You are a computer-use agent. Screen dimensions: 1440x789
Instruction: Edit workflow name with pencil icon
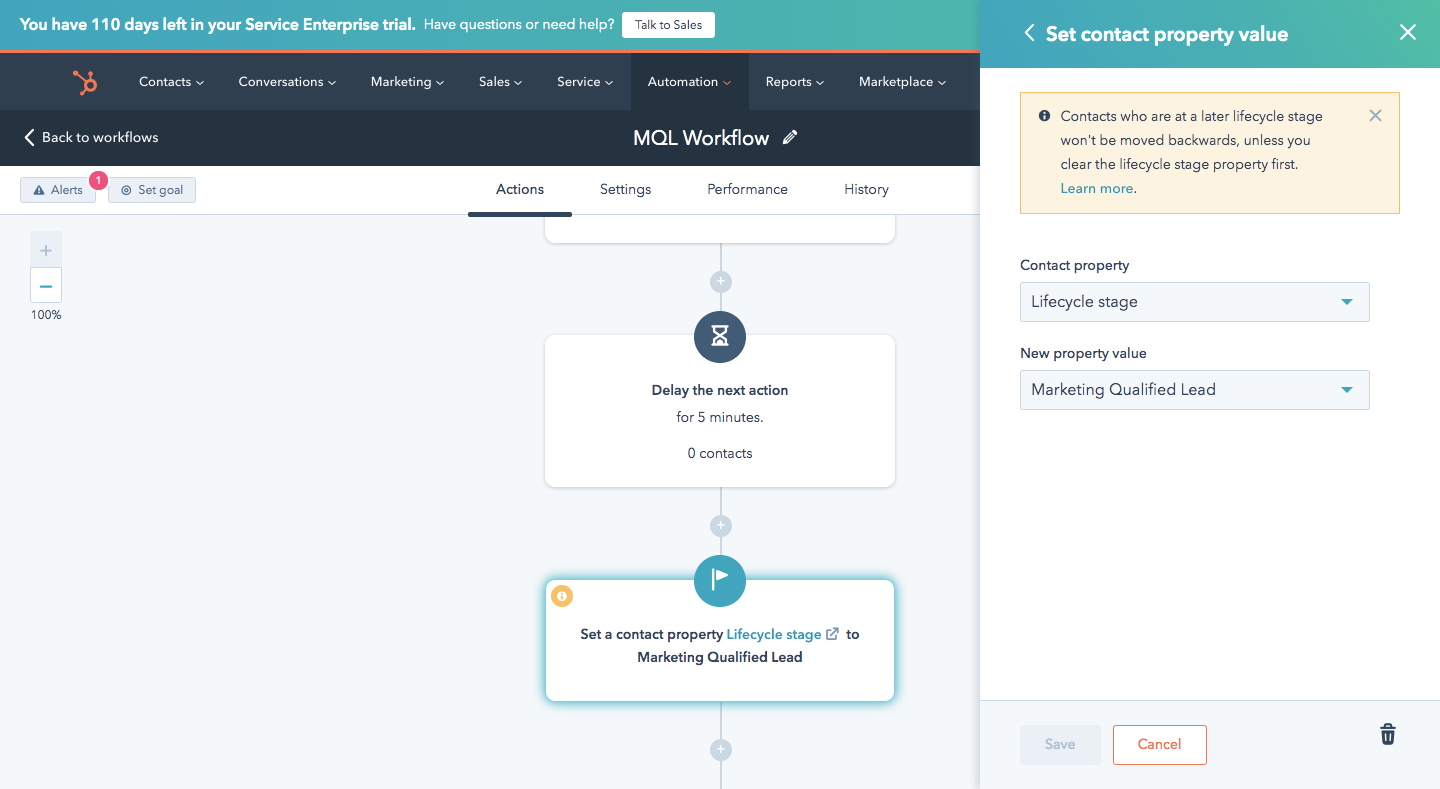(790, 138)
